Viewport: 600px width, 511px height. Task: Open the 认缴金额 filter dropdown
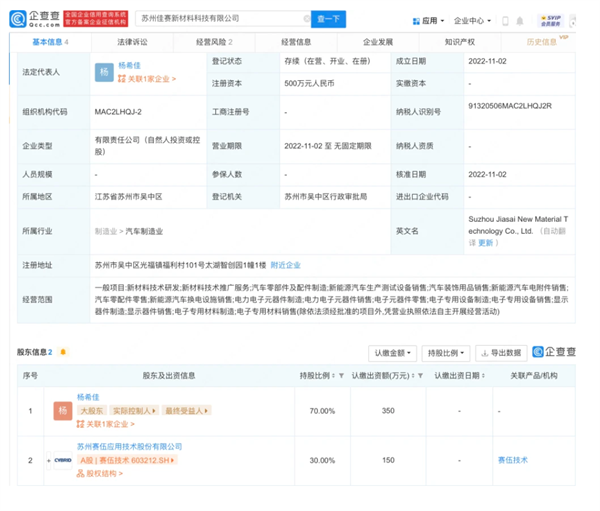(393, 353)
